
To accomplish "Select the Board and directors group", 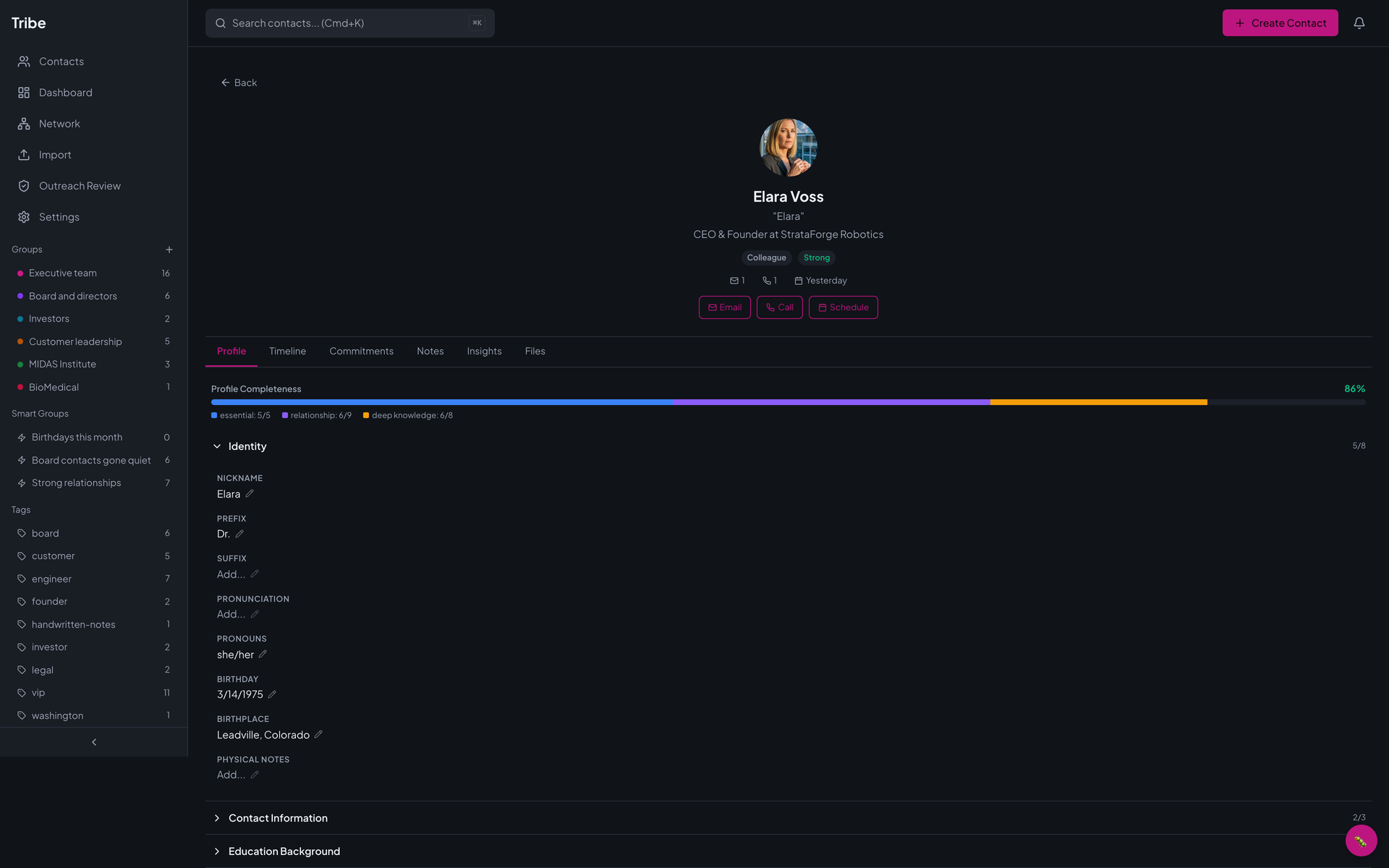I will pos(94,297).
